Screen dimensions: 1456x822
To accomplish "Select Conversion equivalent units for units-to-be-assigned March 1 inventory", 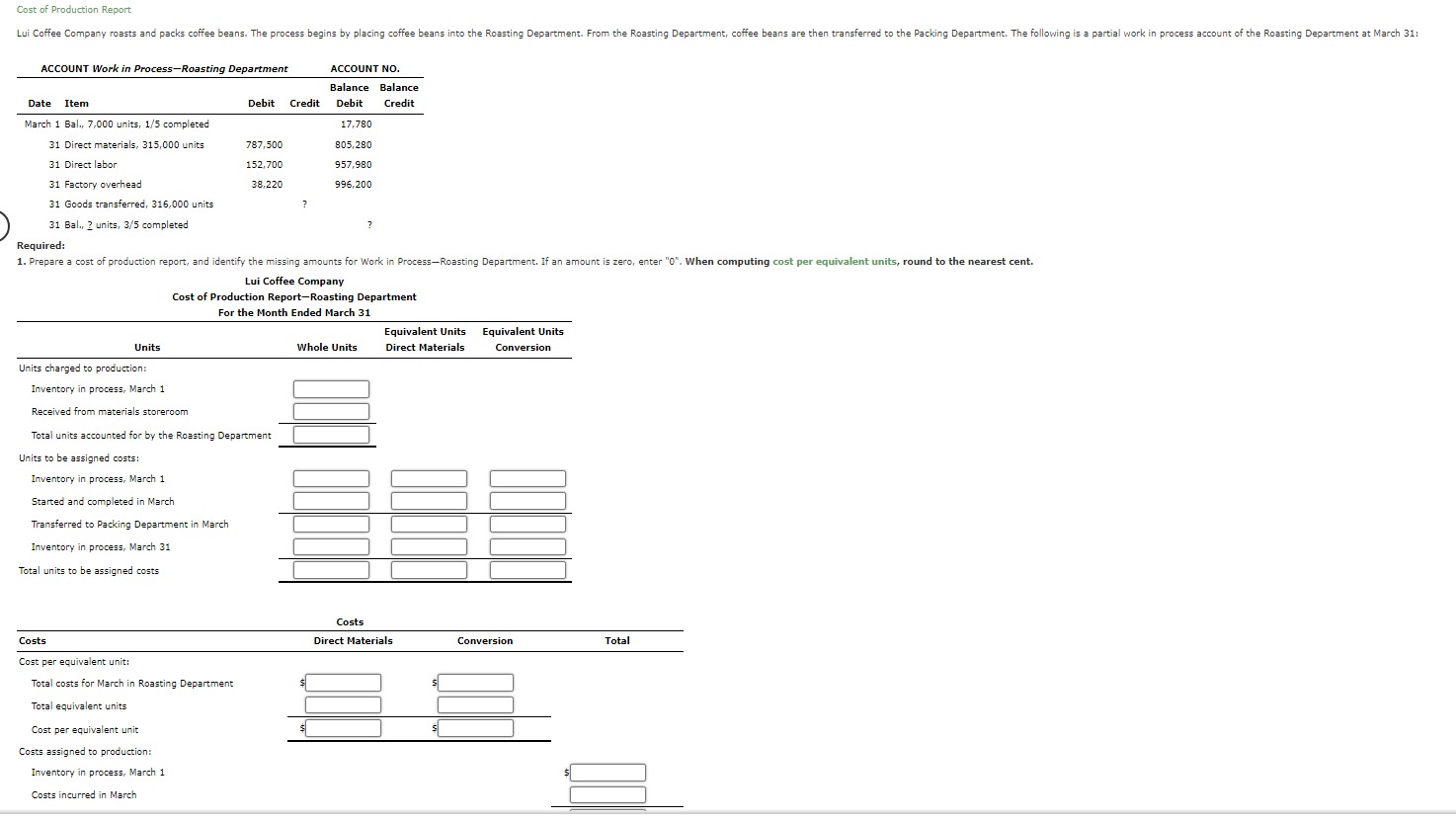I will (x=527, y=479).
